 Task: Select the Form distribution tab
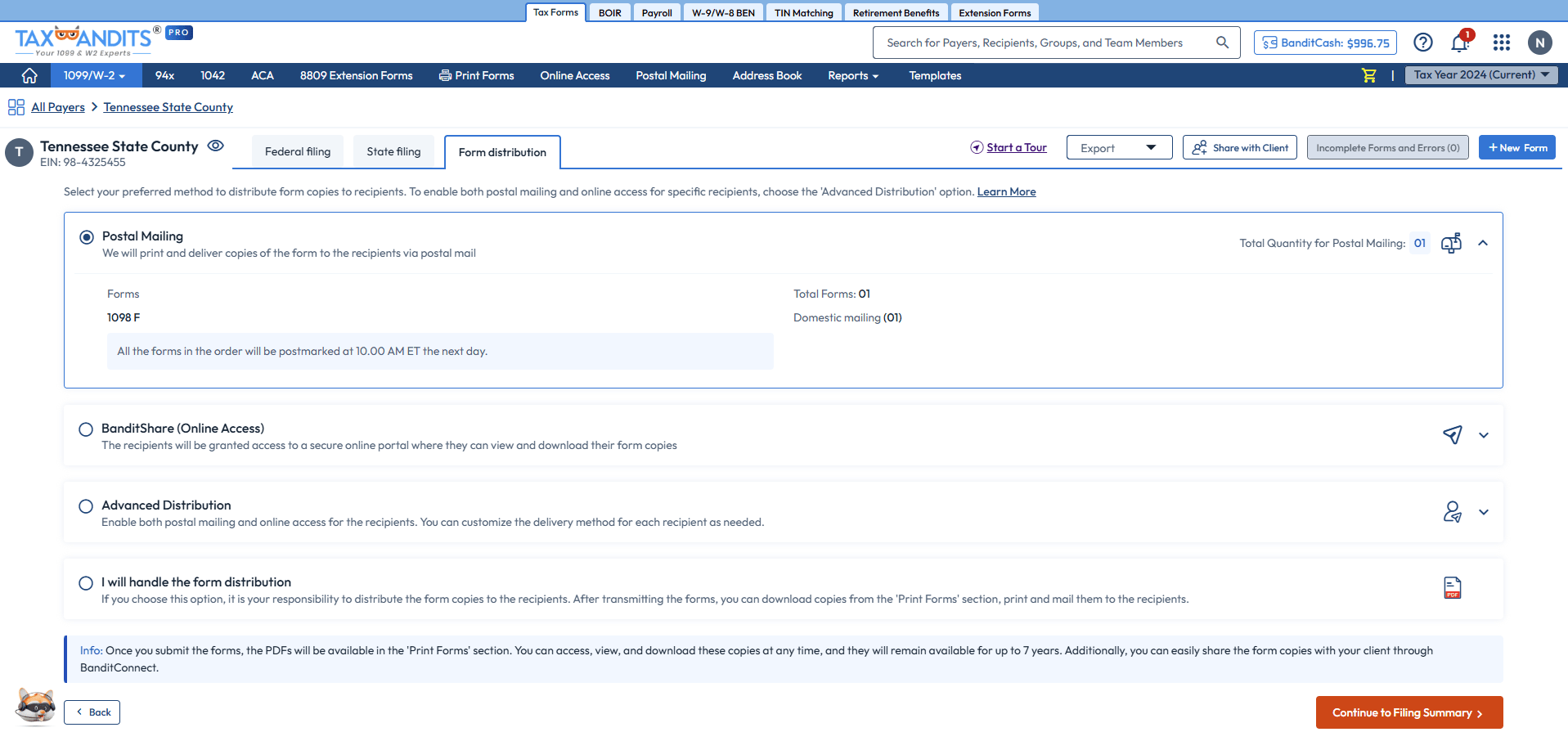[502, 153]
